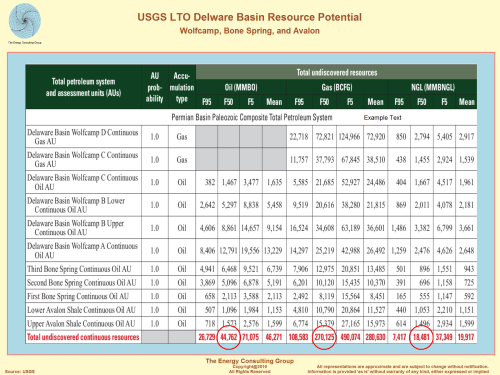Select Delaware Basin Wolfcamp B Lower Continuous Oil AU
Image resolution: width=500 pixels, height=375 pixels.
coord(251,205)
